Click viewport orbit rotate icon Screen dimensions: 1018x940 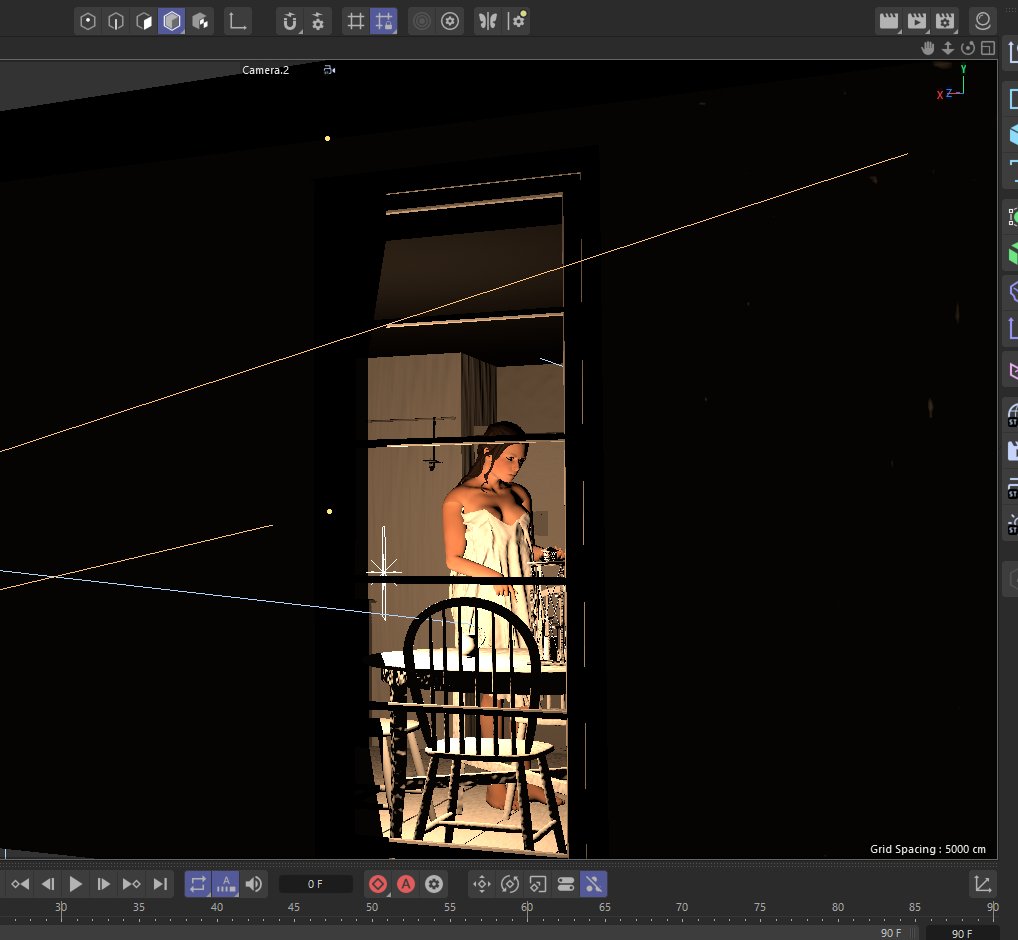(968, 48)
